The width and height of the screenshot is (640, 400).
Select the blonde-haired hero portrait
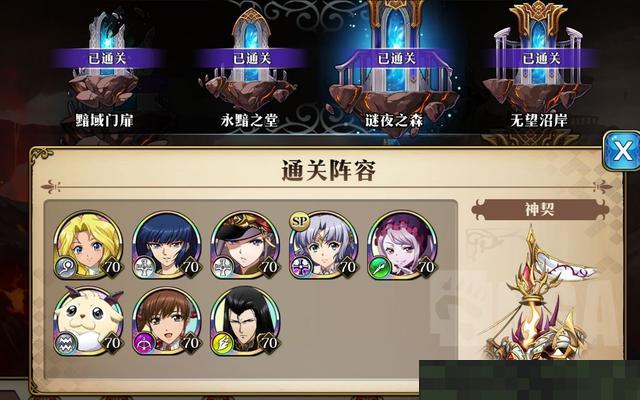(x=88, y=245)
